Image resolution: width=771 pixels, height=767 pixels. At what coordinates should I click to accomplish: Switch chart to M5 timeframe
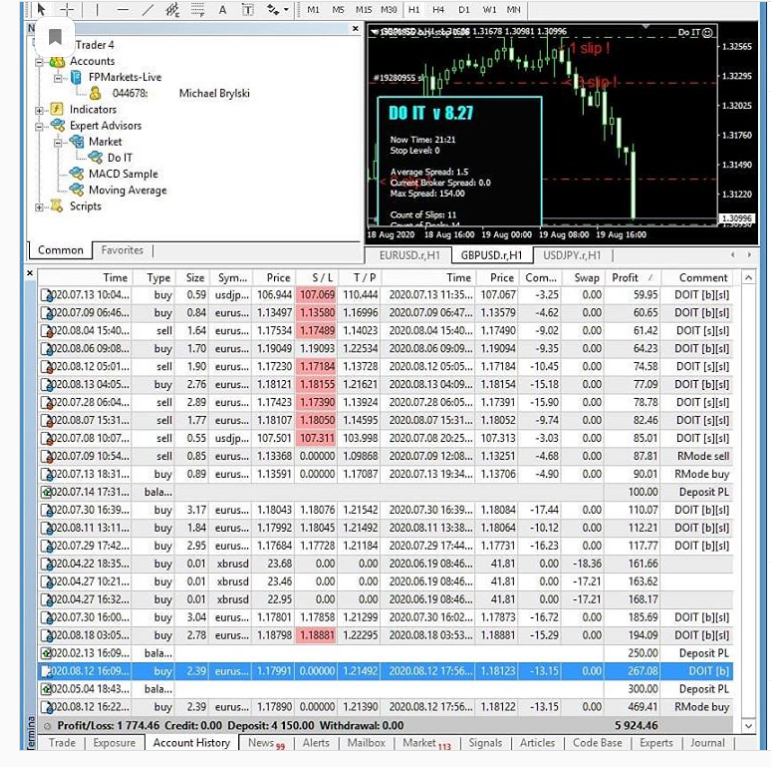pos(338,9)
